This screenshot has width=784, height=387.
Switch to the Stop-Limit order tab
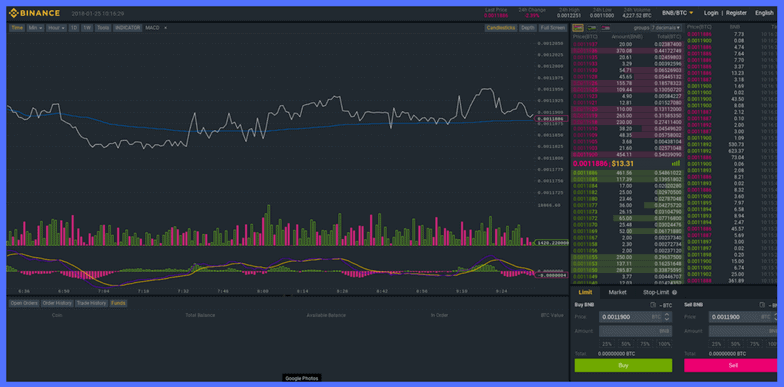pos(656,292)
